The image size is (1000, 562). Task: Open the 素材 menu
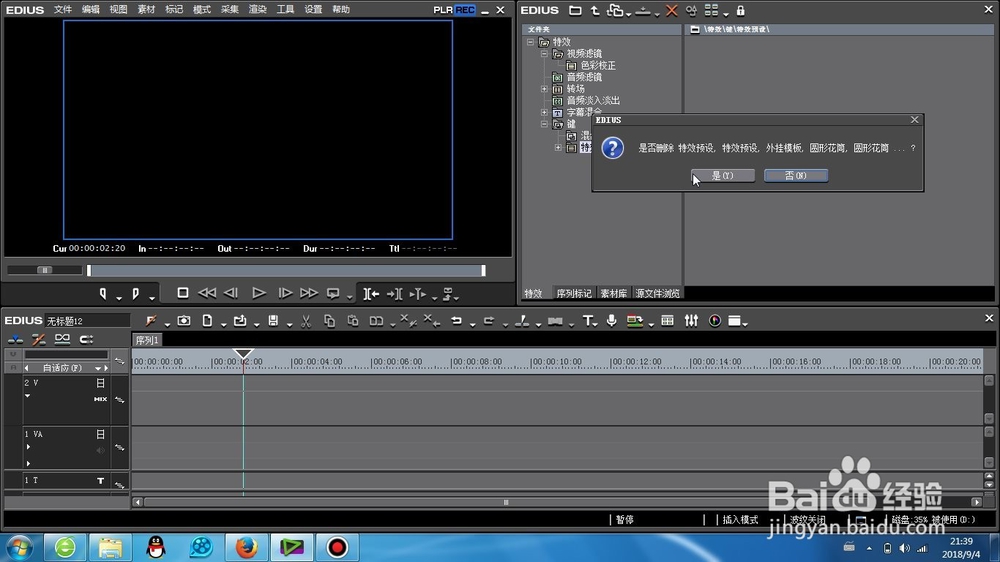(x=146, y=10)
